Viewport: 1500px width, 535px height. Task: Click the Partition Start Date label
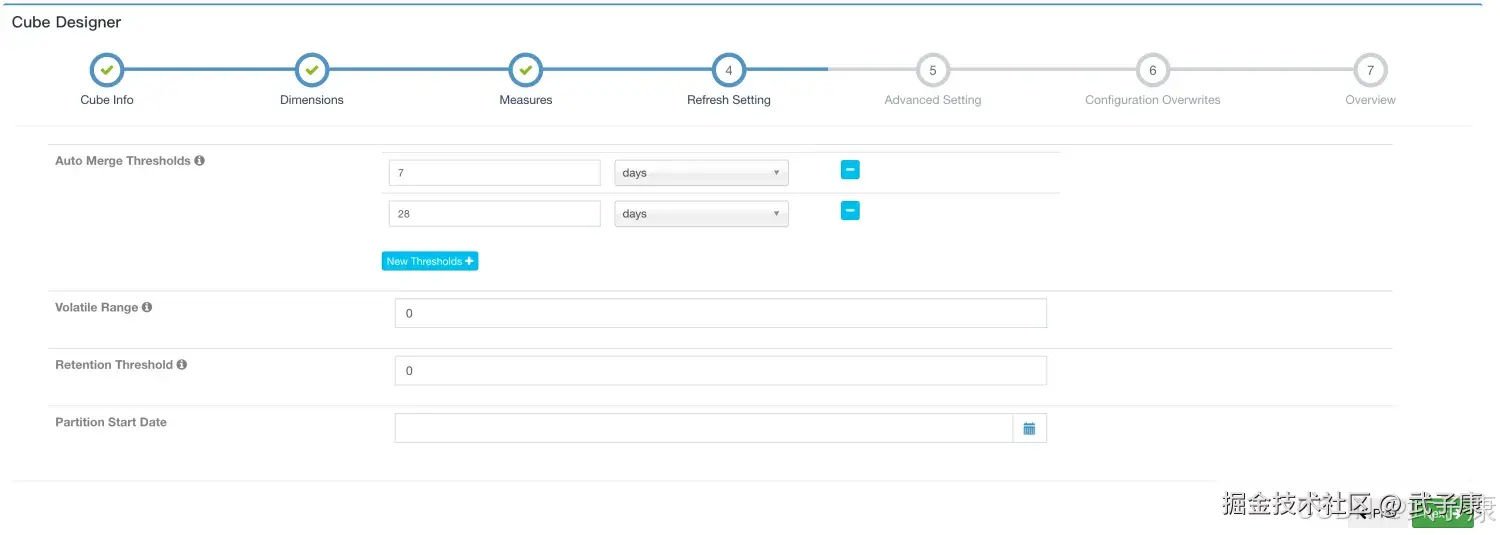point(111,422)
